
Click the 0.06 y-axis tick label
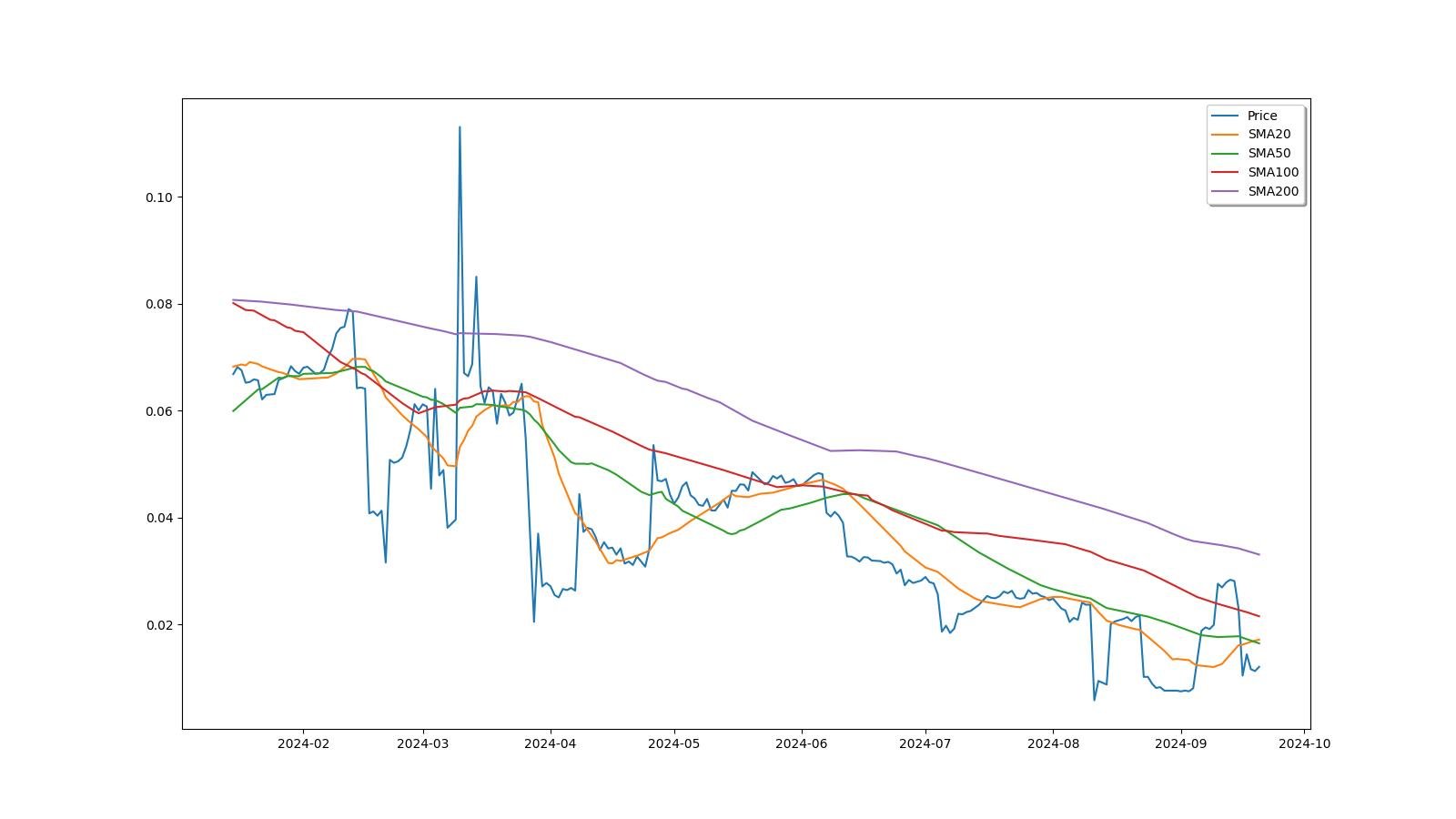(x=158, y=411)
